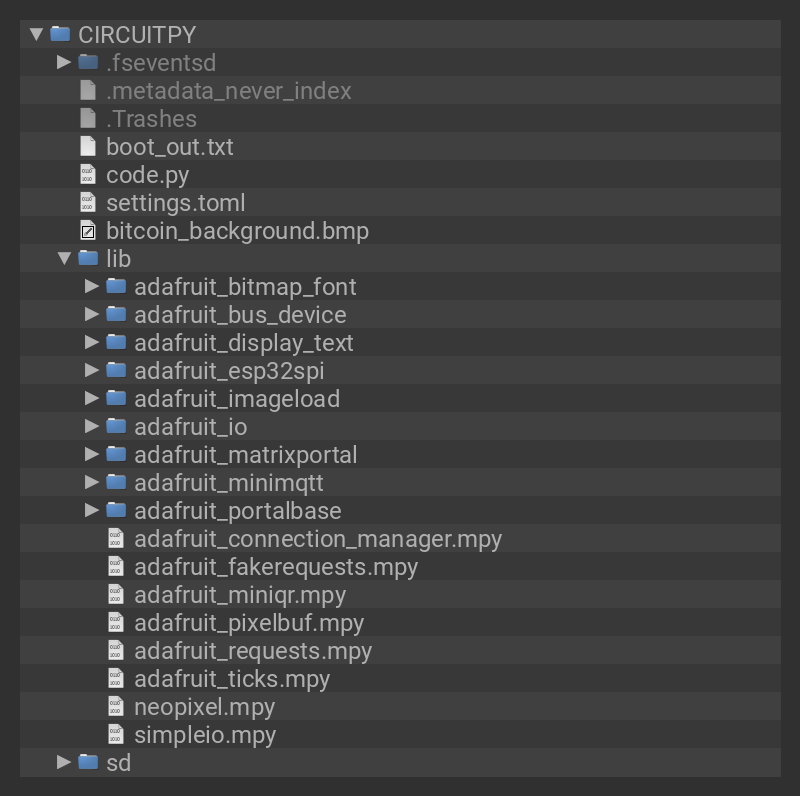Collapse the CIRCUITPY root folder
The height and width of the screenshot is (796, 800).
click(x=36, y=34)
